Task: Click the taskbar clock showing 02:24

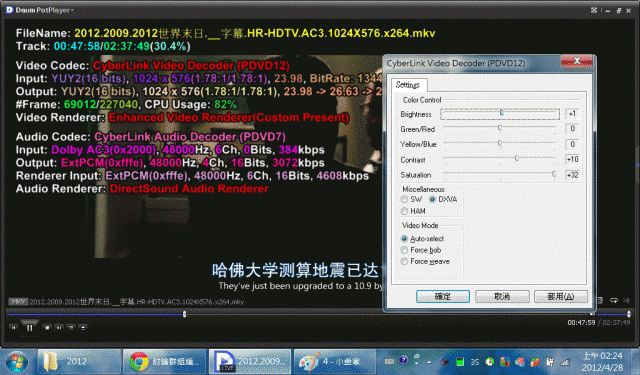Action: (602, 361)
